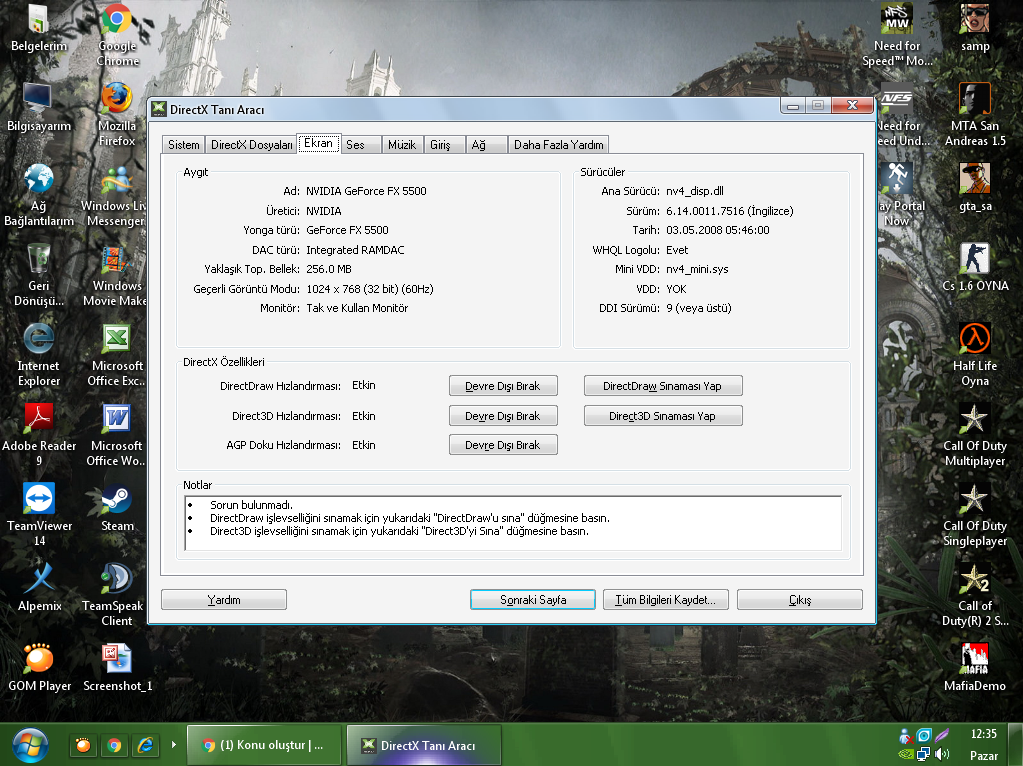1023x766 pixels.
Task: Click Chrome quick launch icon
Action: pyautogui.click(x=114, y=745)
